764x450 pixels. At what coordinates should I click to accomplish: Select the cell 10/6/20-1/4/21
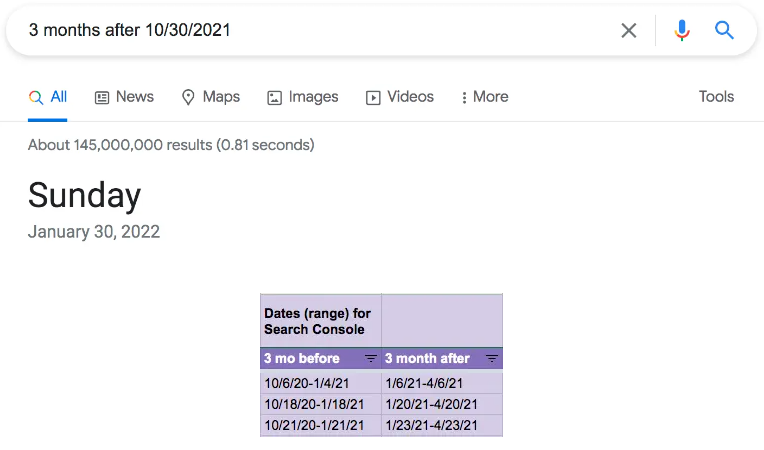coord(307,383)
